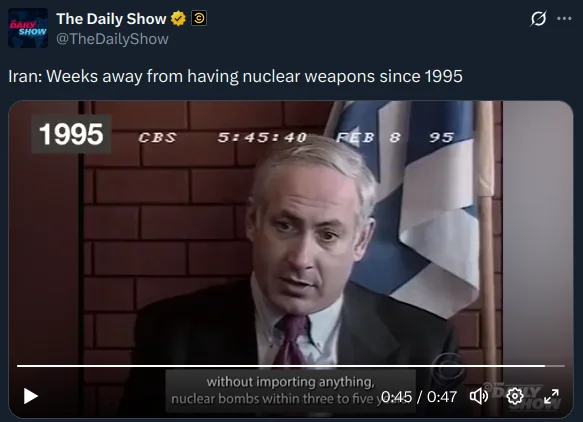Enter fullscreen with the expand arrows icon
583x422 pixels.
[551, 396]
